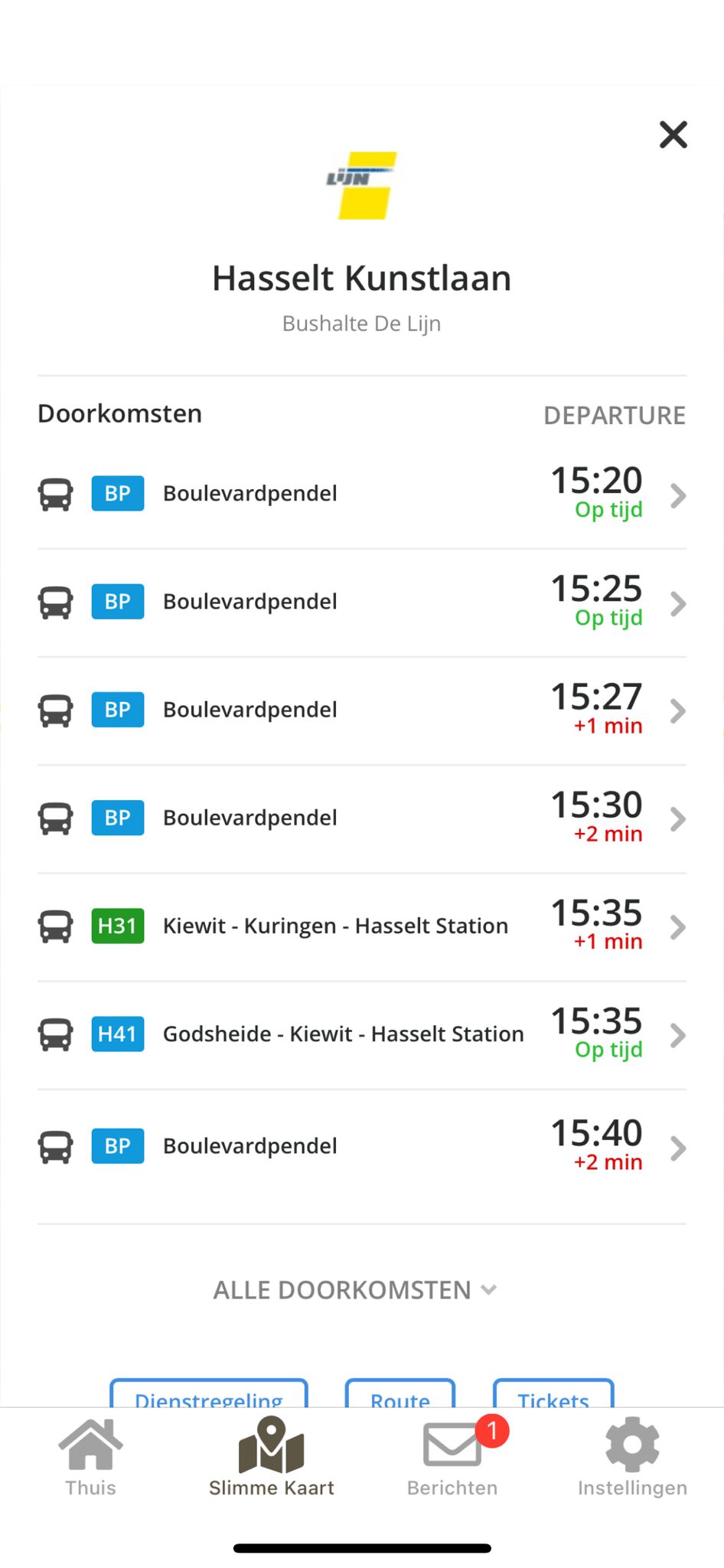Tap the green H31 line badge
The height and width of the screenshot is (1568, 724).
click(117, 926)
